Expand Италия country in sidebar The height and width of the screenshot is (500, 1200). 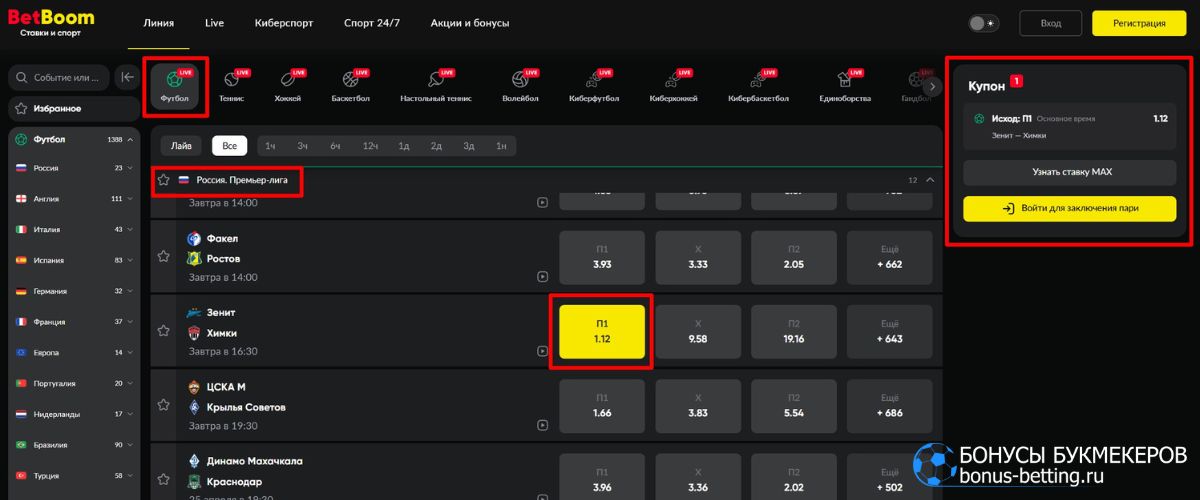(x=74, y=229)
